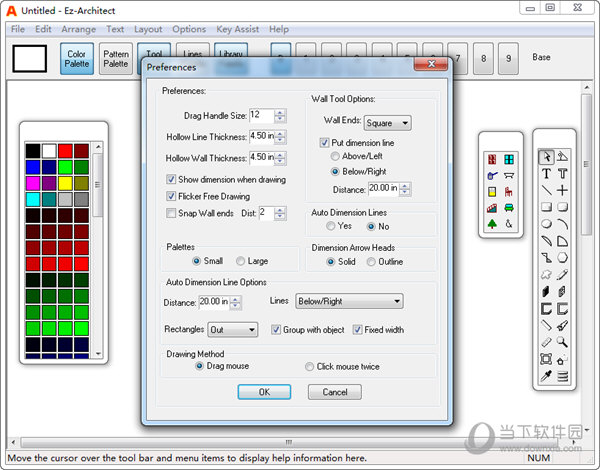The width and height of the screenshot is (600, 470).
Task: Decrease Auto Dimension Distance spinner
Action: [x=236, y=306]
